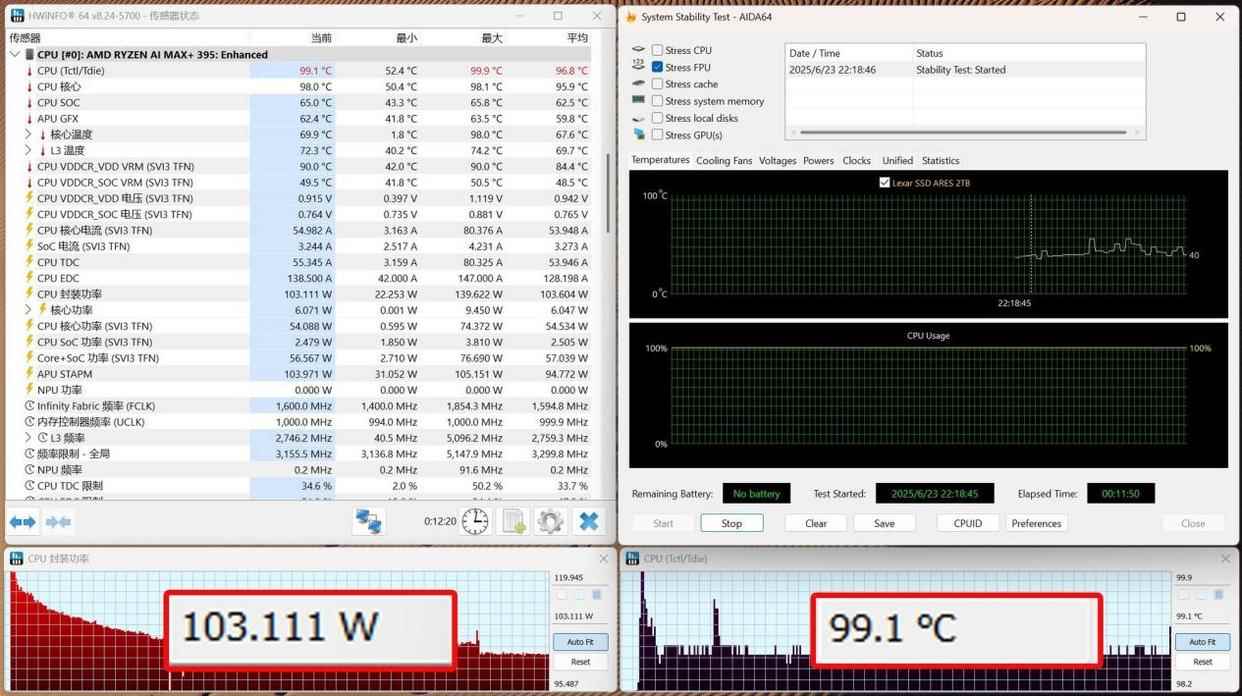Click the network remote monitoring icon
This screenshot has height=696, width=1242.
click(x=369, y=521)
